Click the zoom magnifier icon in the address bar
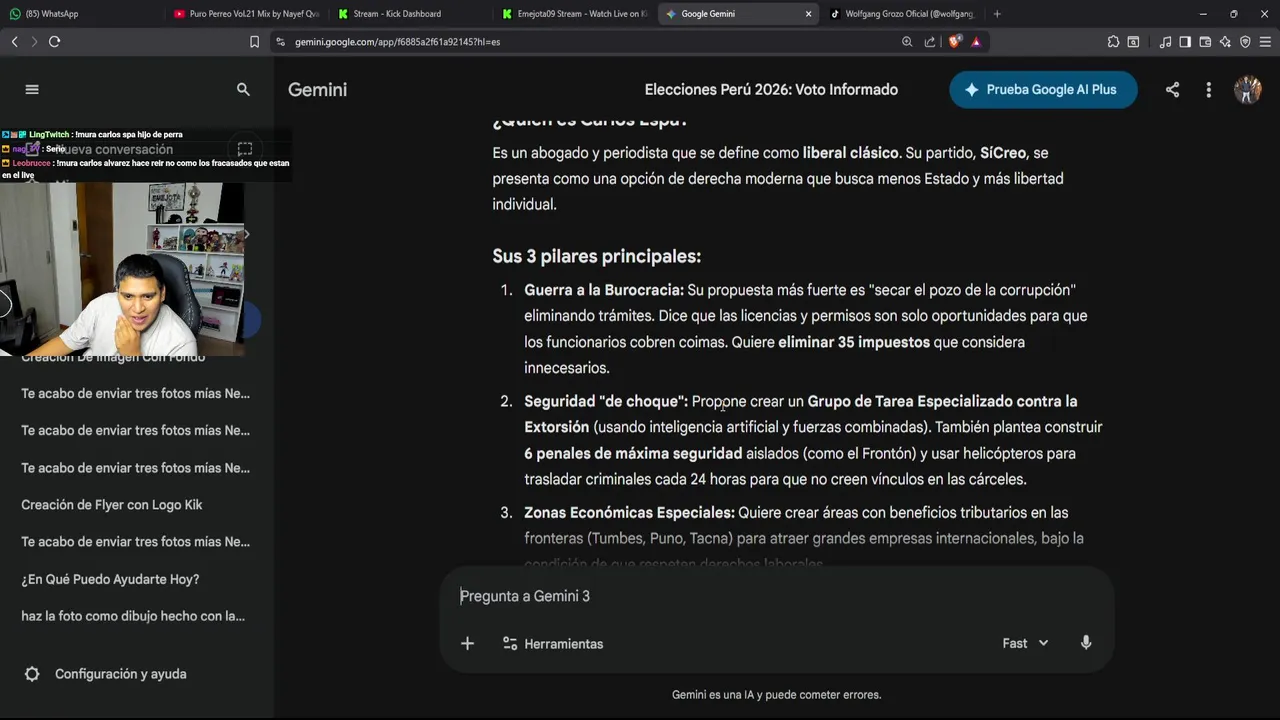 coord(907,41)
